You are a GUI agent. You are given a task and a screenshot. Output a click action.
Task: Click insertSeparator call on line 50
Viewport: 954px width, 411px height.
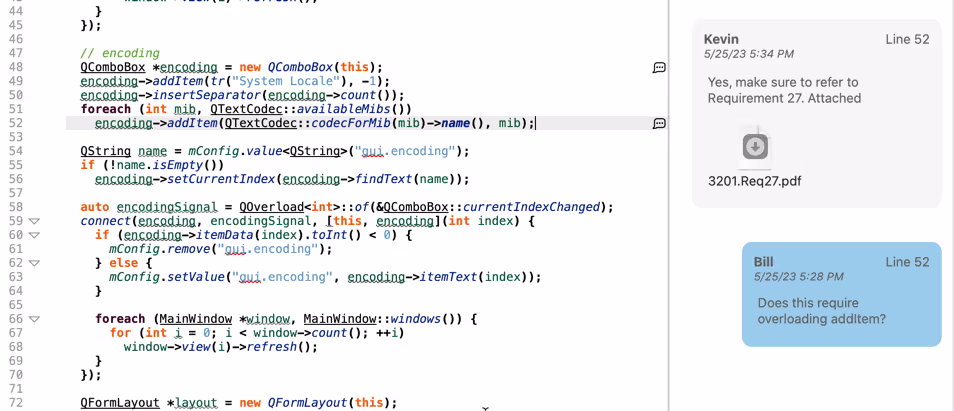pyautogui.click(x=205, y=95)
